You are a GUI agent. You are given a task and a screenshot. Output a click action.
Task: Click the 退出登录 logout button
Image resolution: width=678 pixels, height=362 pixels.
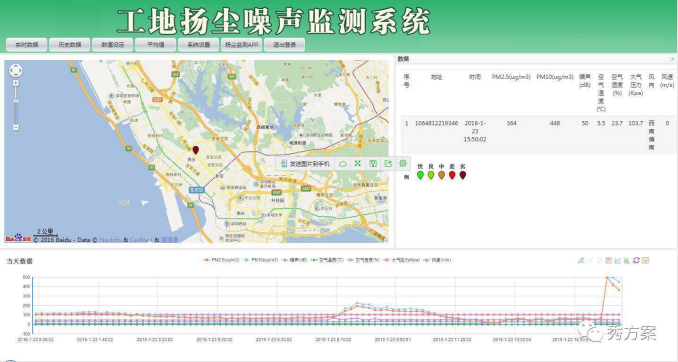pyautogui.click(x=285, y=45)
